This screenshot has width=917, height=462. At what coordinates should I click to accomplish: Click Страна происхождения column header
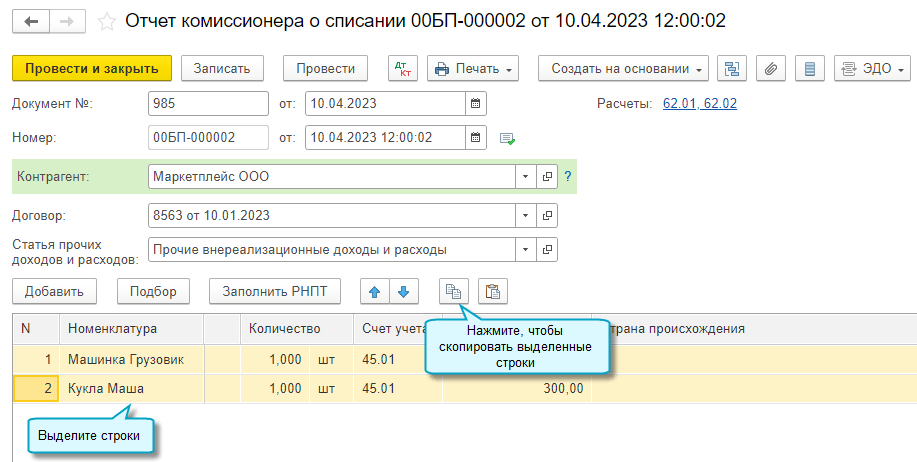coord(754,329)
